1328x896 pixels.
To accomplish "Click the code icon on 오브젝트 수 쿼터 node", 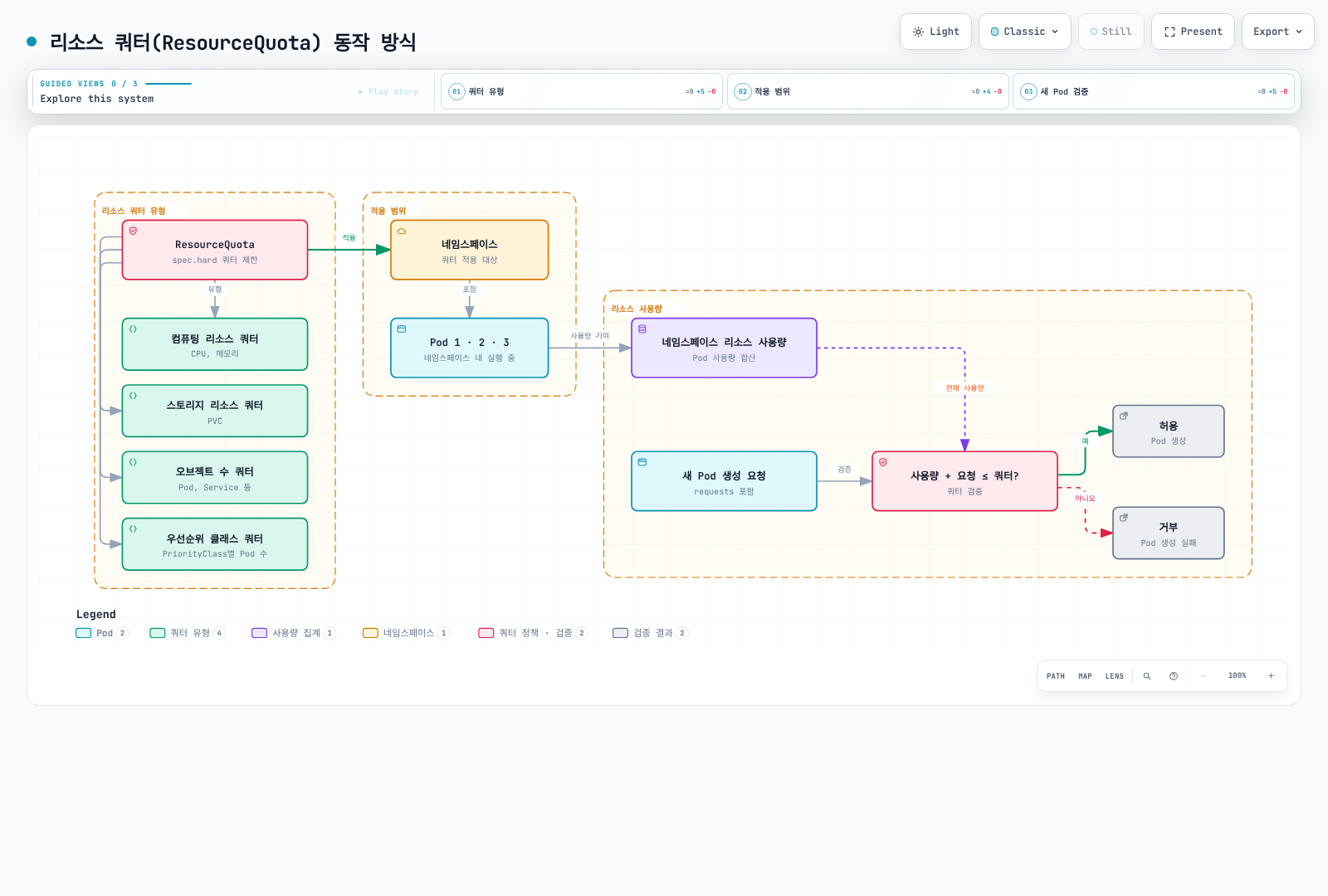I will tap(133, 462).
